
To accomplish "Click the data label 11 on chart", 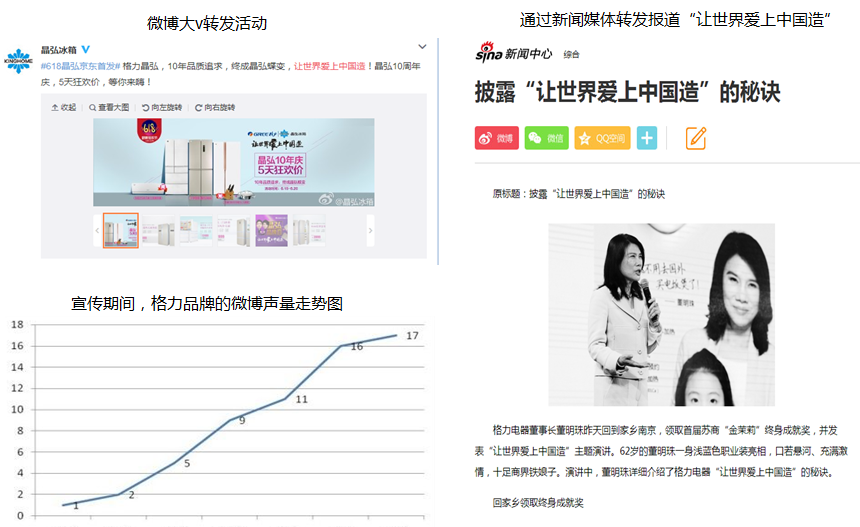I will (302, 399).
